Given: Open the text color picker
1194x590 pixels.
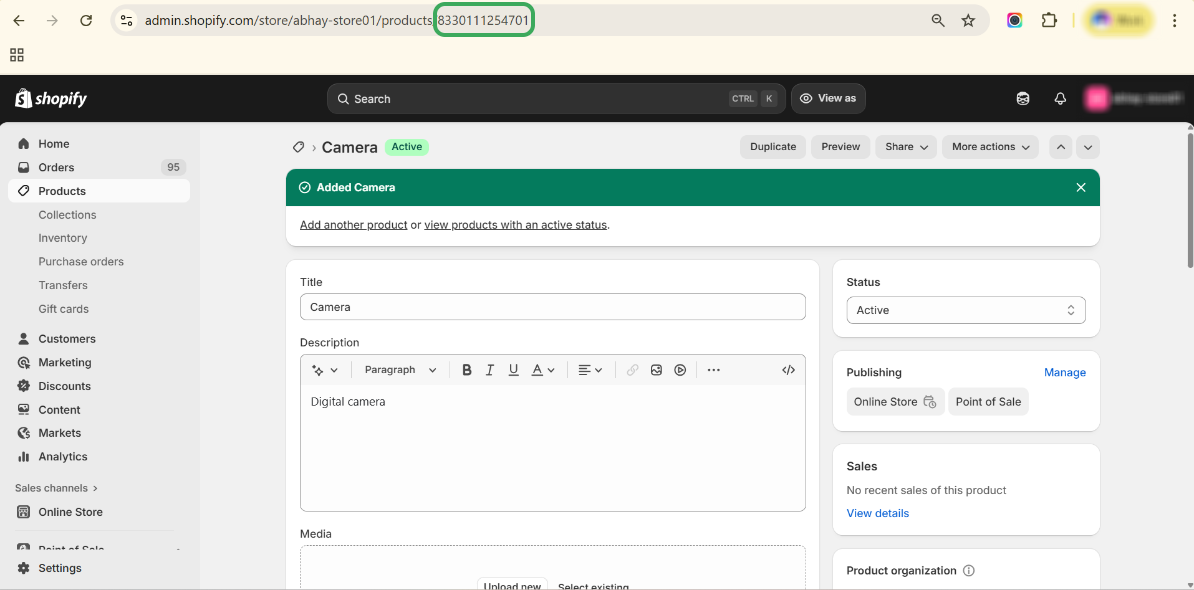Looking at the screenshot, I should tap(542, 370).
